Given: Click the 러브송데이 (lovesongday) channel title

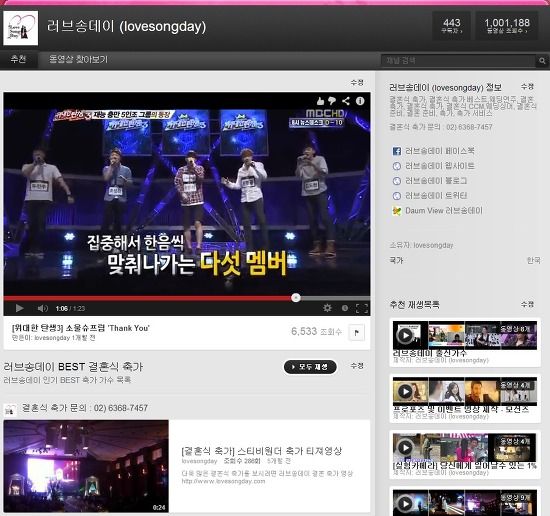Looking at the screenshot, I should pyautogui.click(x=126, y=27).
